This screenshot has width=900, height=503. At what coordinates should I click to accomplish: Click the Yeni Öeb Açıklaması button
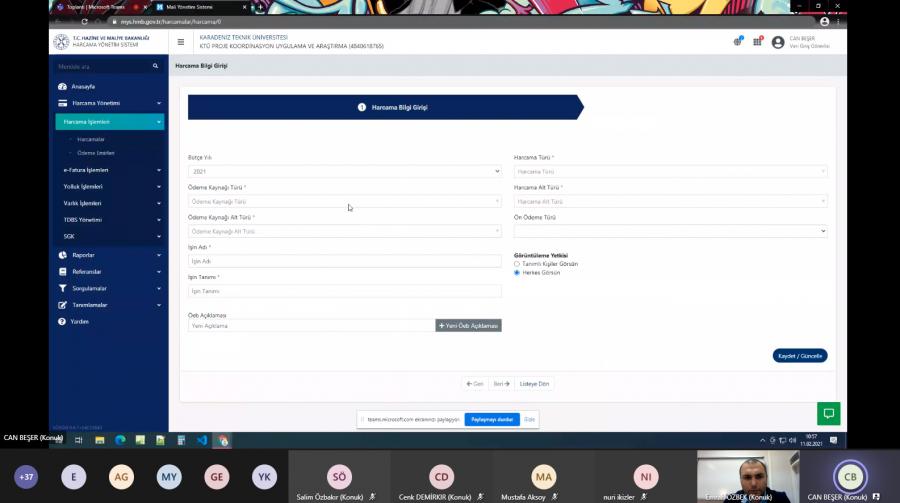tap(468, 326)
